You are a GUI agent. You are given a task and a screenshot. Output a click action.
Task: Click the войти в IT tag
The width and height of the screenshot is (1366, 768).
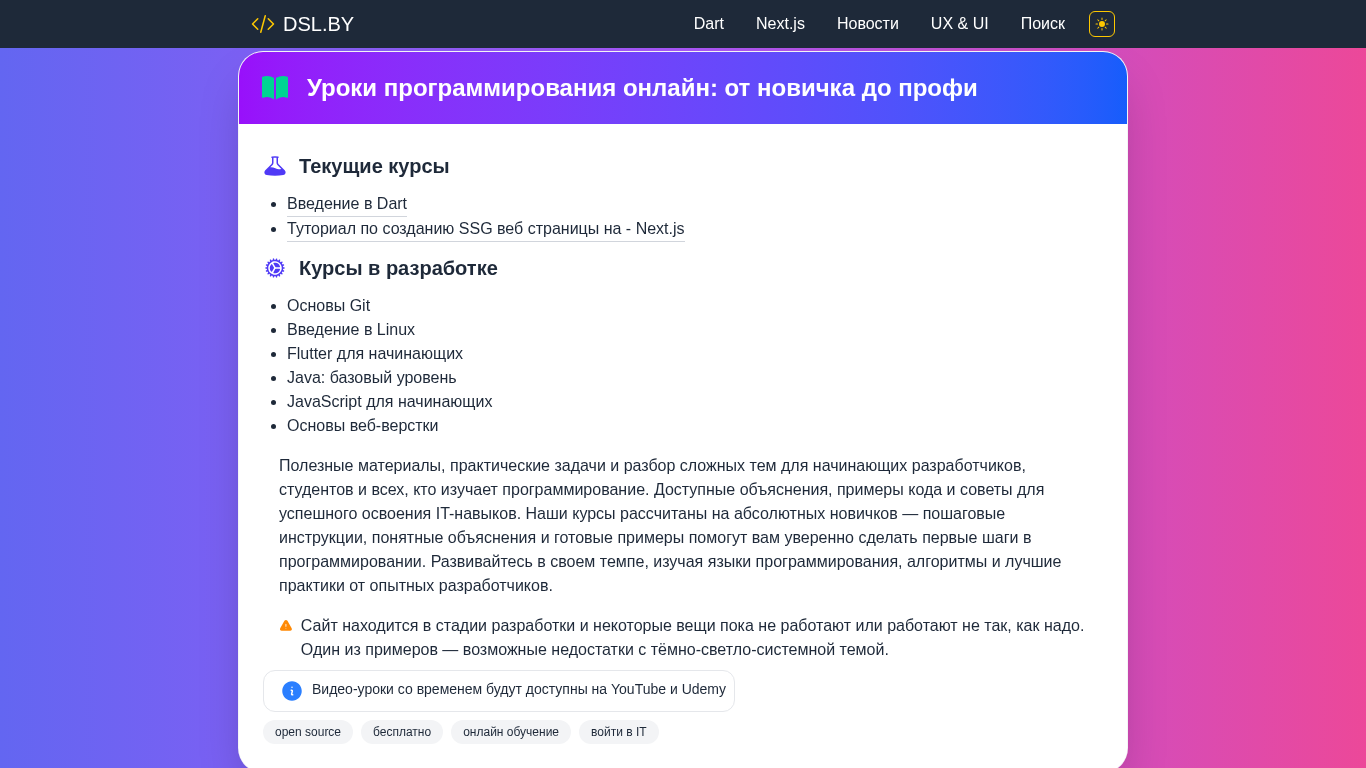619,732
